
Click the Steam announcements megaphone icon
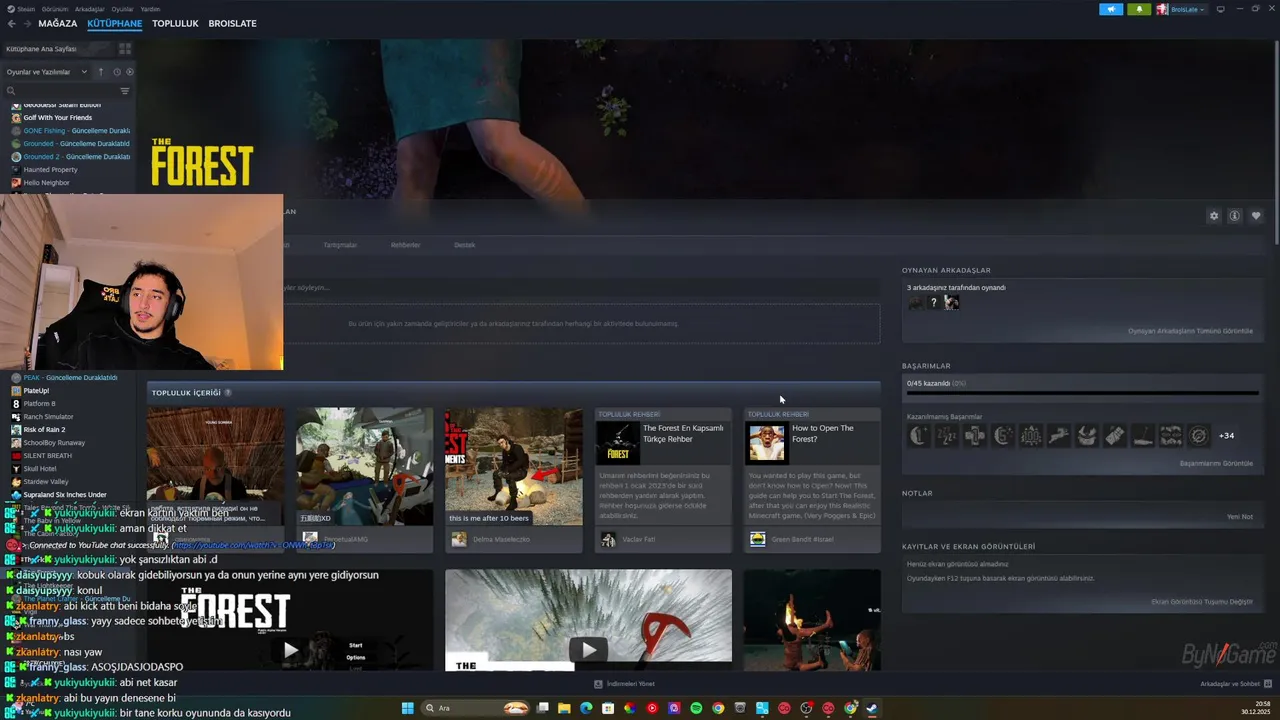[1111, 9]
